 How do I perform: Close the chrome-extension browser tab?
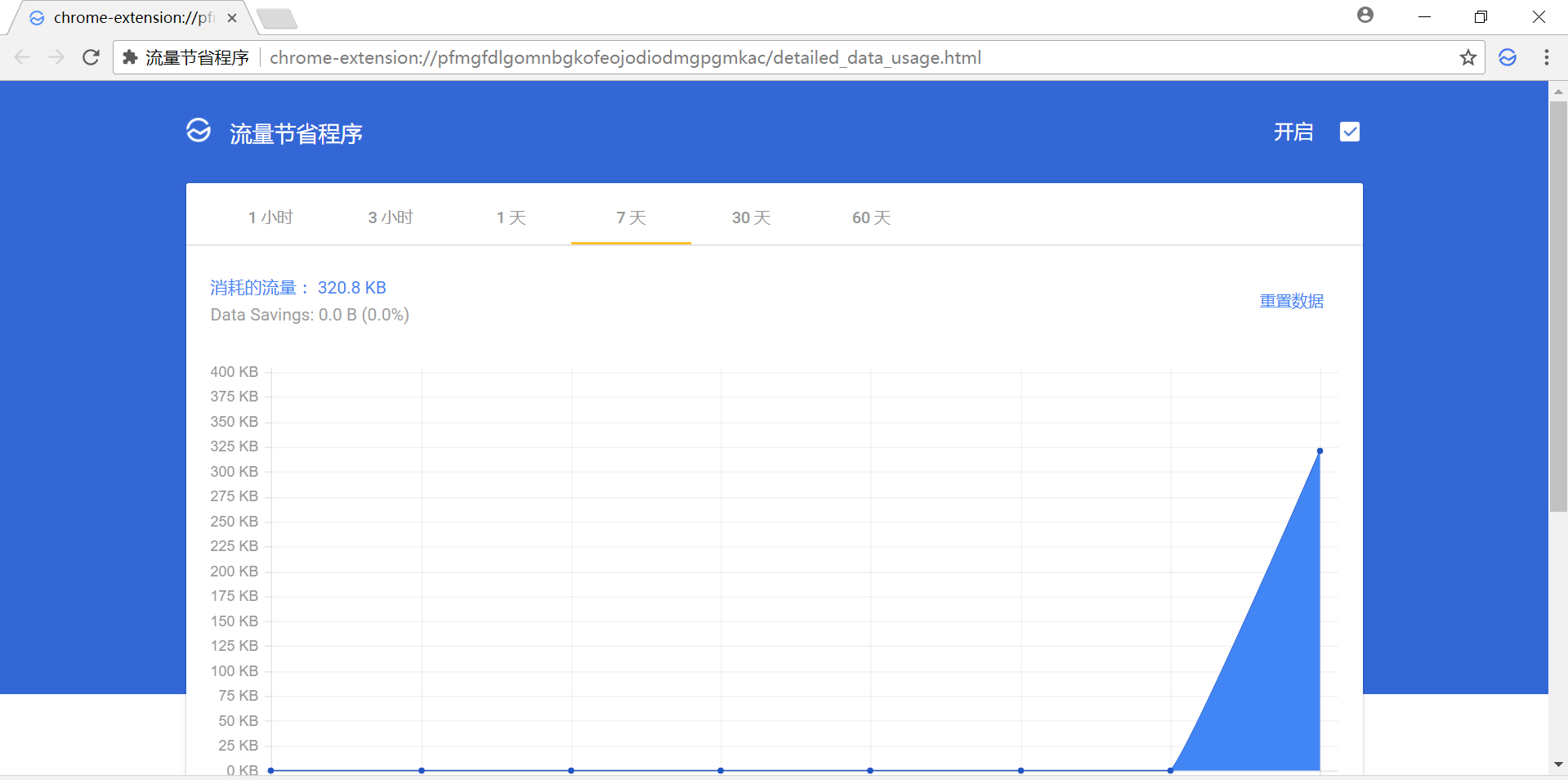(x=232, y=18)
